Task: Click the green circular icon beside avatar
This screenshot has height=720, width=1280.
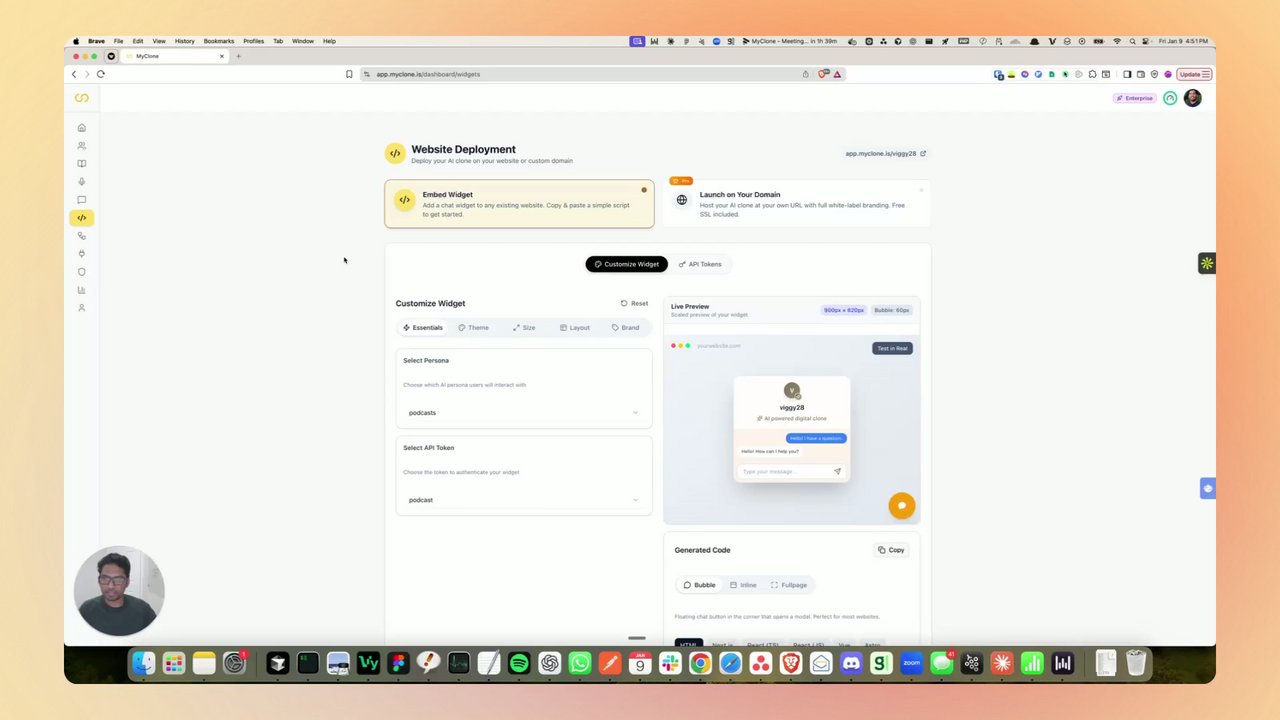Action: point(1170,98)
